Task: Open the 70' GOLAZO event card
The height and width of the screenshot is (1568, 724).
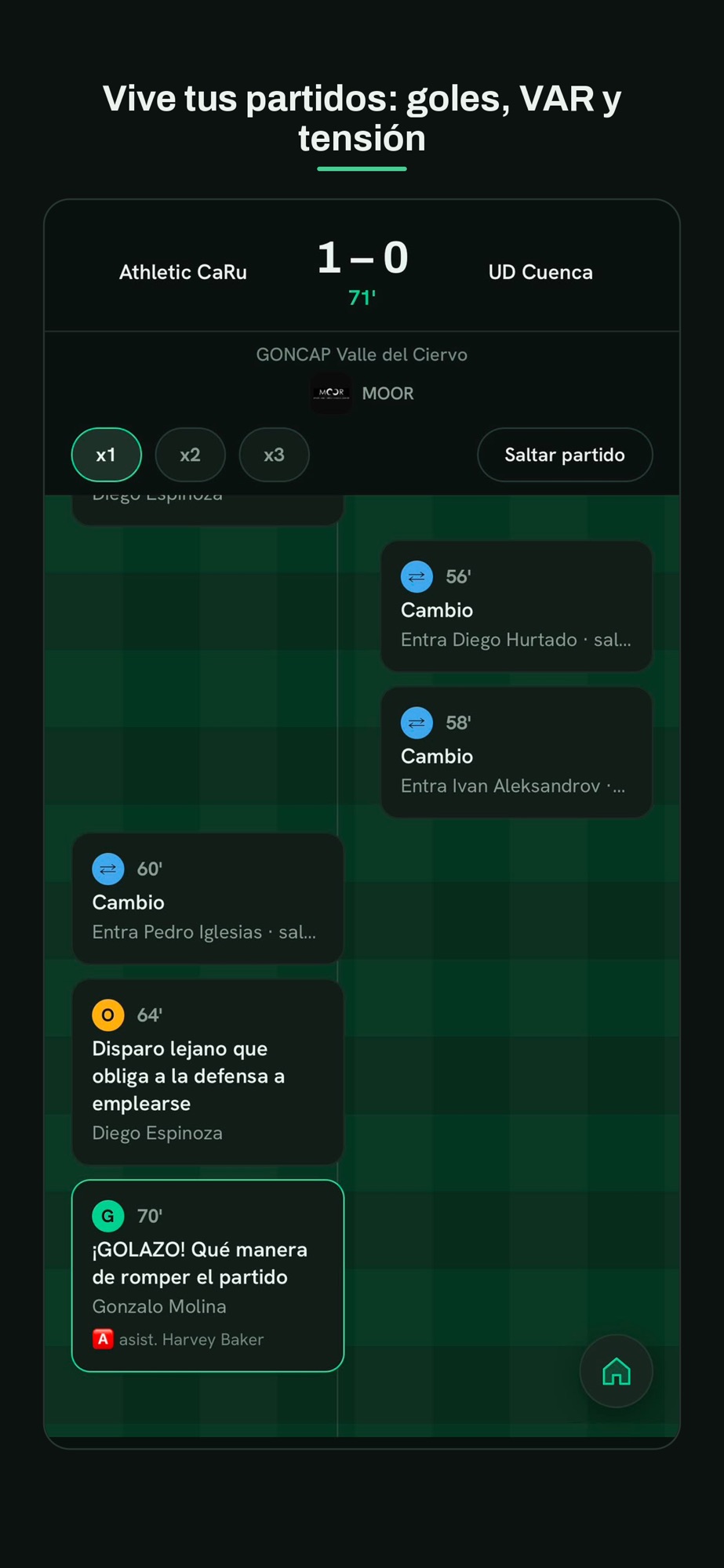Action: [208, 1276]
